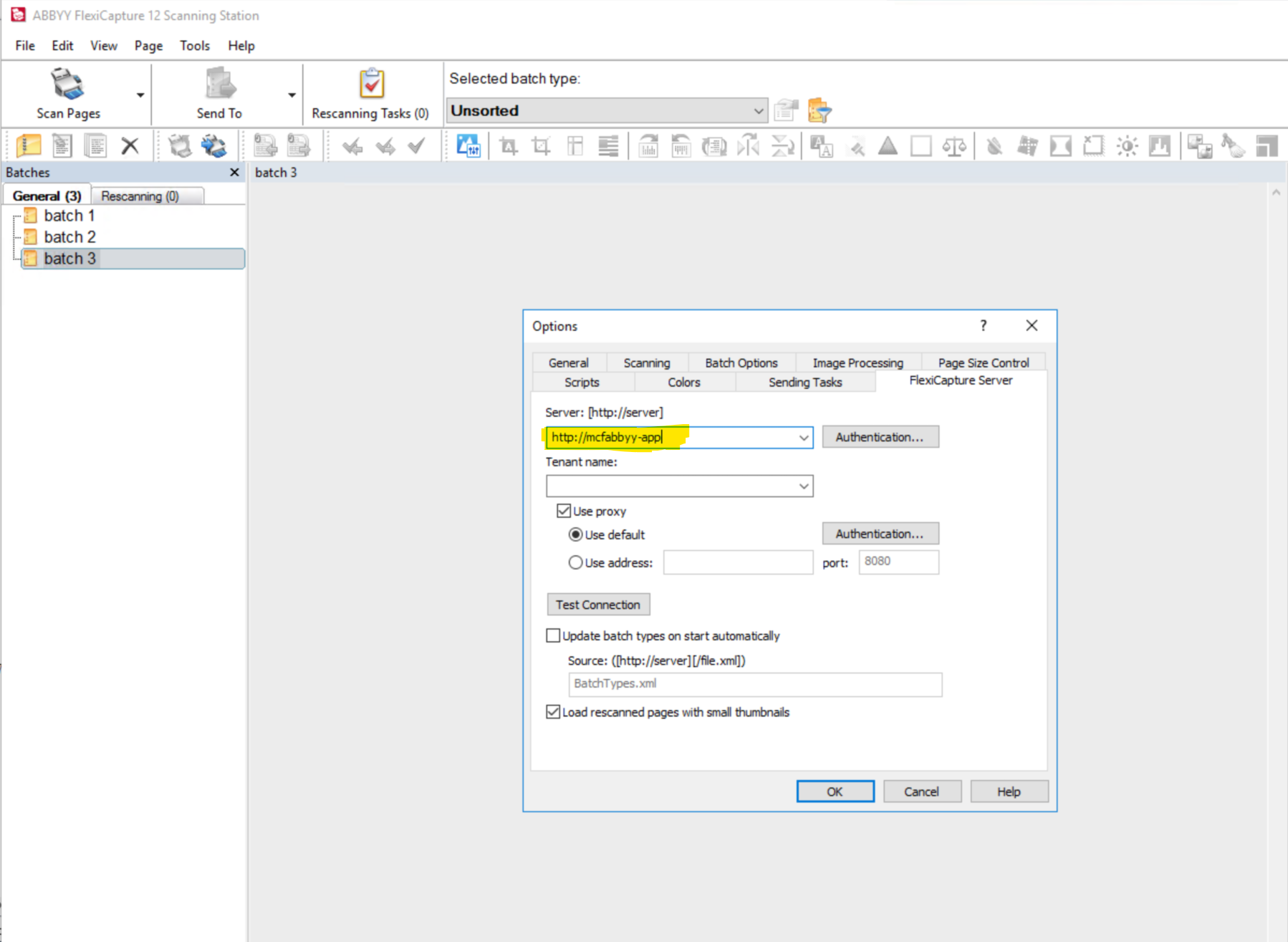The image size is (1288, 942).
Task: Click the invert A/A text icon
Action: [821, 146]
